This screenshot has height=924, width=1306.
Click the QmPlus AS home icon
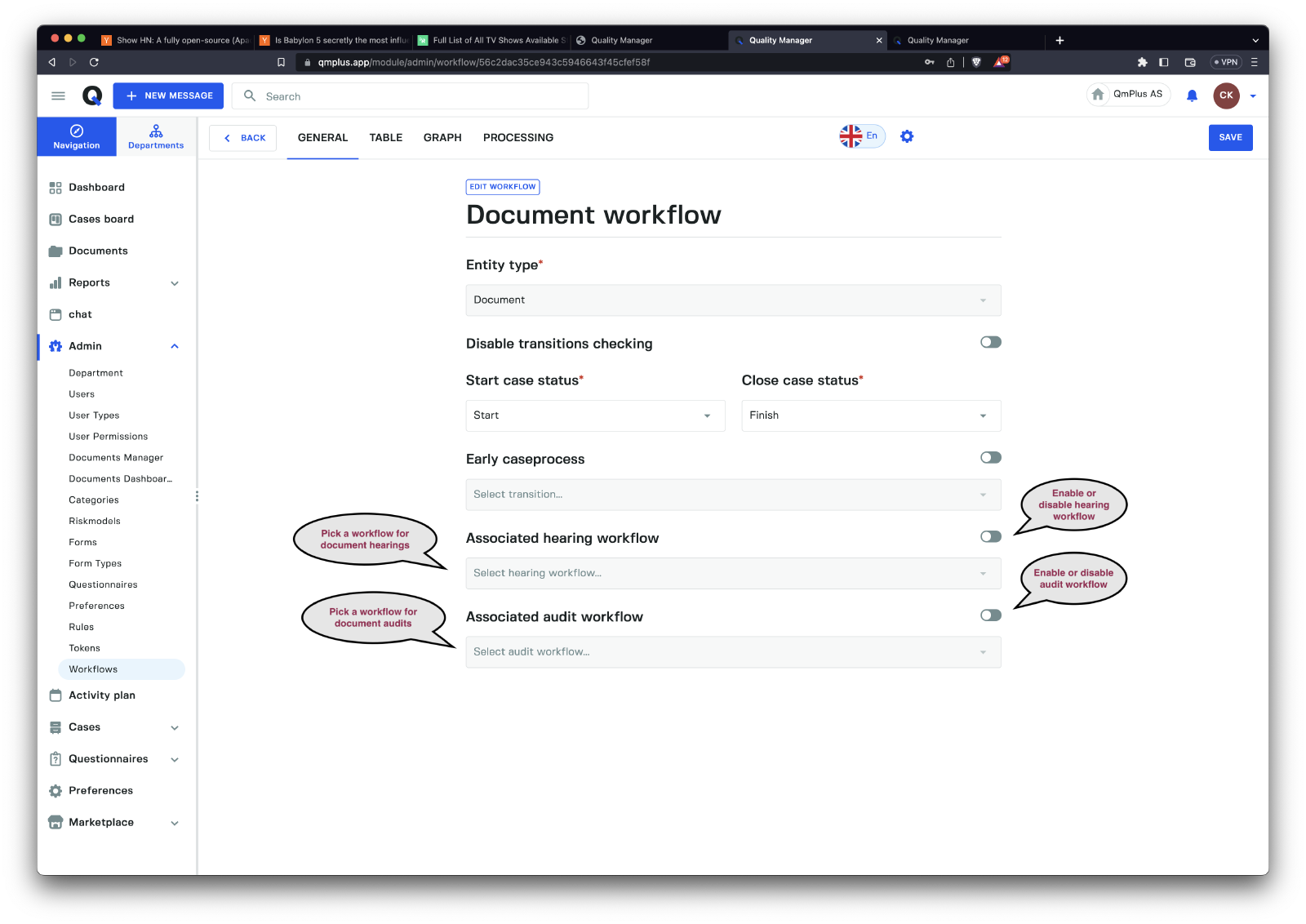[x=1098, y=95]
